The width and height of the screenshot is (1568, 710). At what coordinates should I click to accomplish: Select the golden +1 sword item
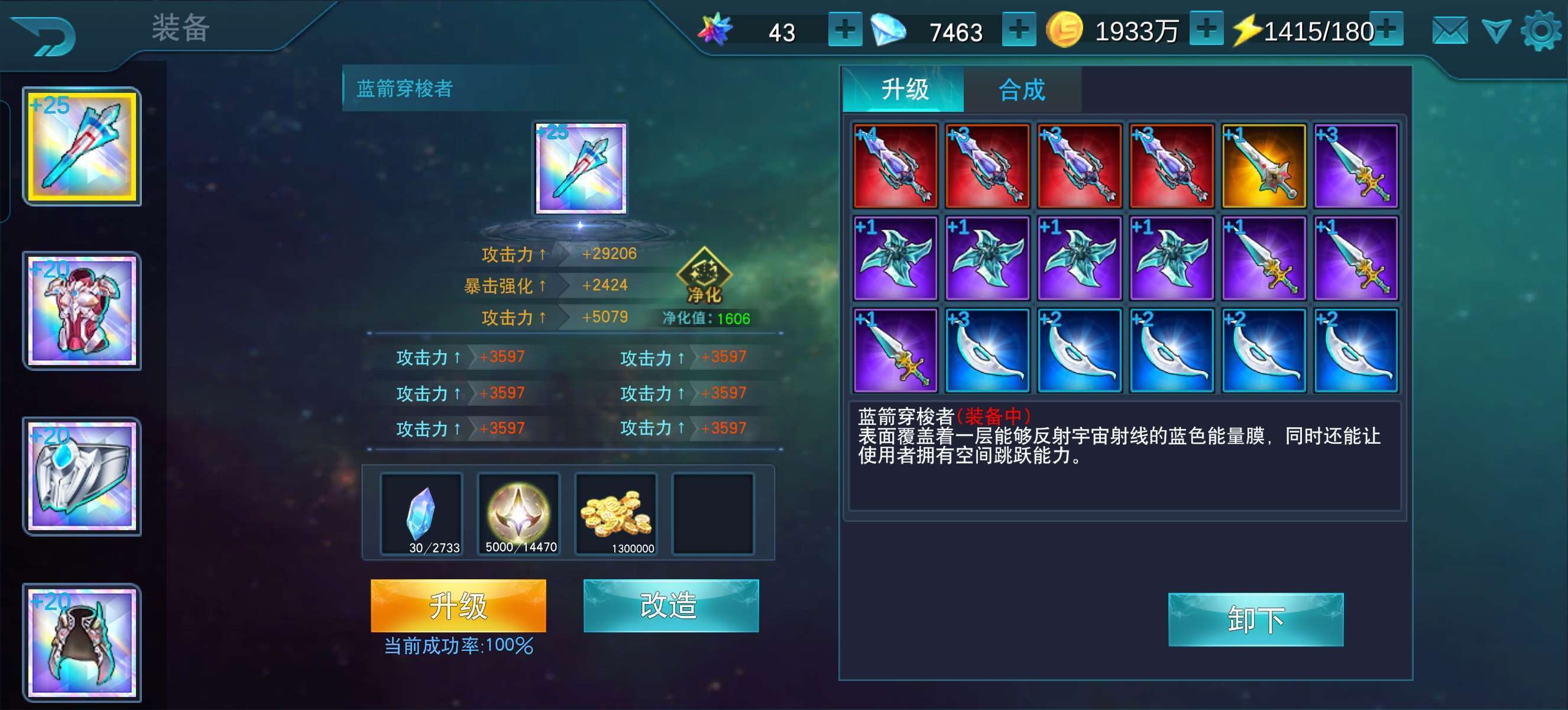pyautogui.click(x=1264, y=166)
